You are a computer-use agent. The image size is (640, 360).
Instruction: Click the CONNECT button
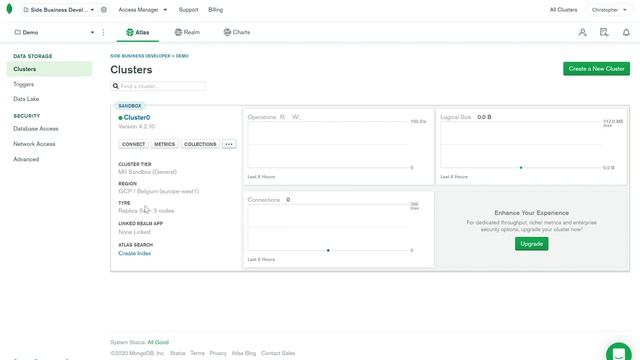coord(133,144)
